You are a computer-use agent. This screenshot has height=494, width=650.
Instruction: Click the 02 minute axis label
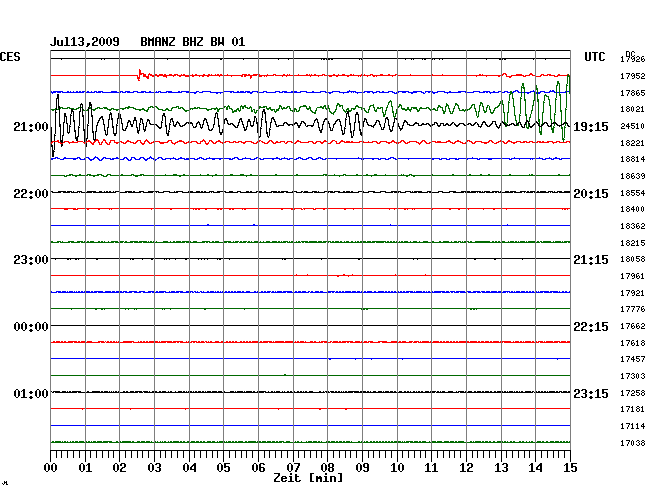pos(119,468)
